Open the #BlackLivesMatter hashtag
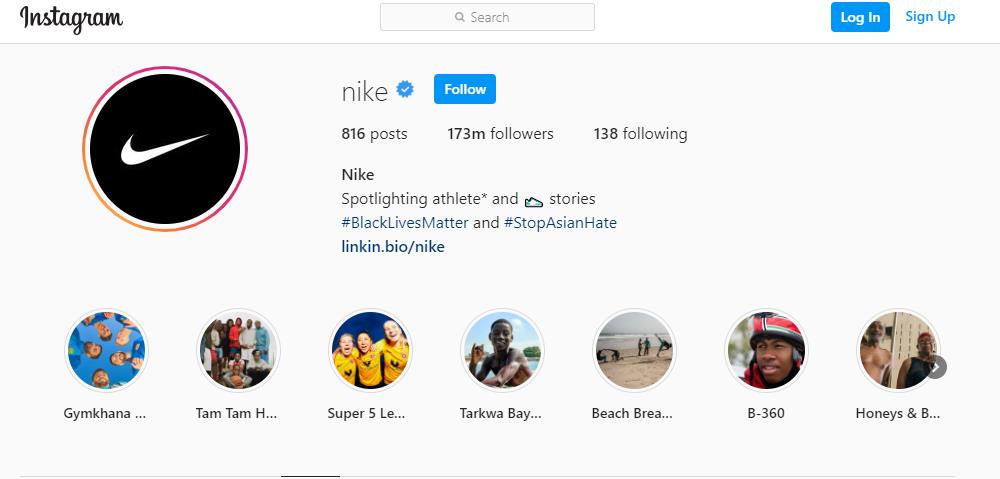Image resolution: width=1000 pixels, height=479 pixels. coord(405,223)
